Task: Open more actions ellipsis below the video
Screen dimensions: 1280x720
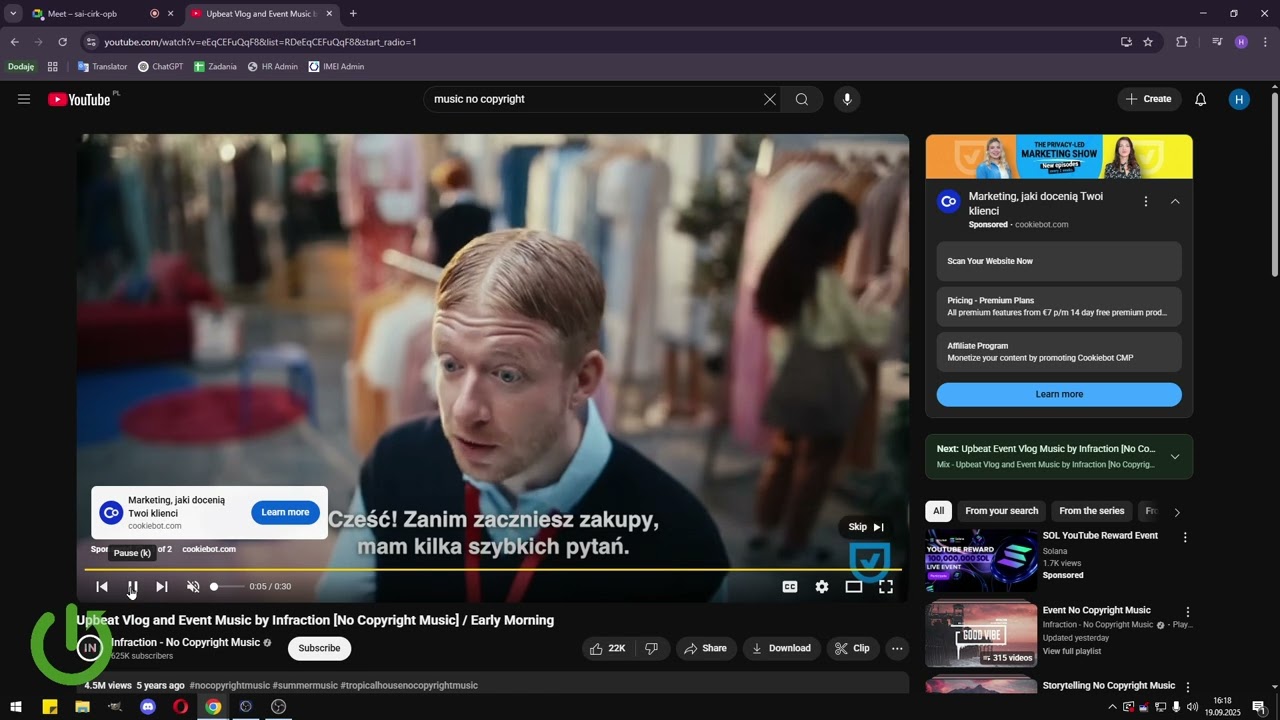Action: pyautogui.click(x=897, y=648)
